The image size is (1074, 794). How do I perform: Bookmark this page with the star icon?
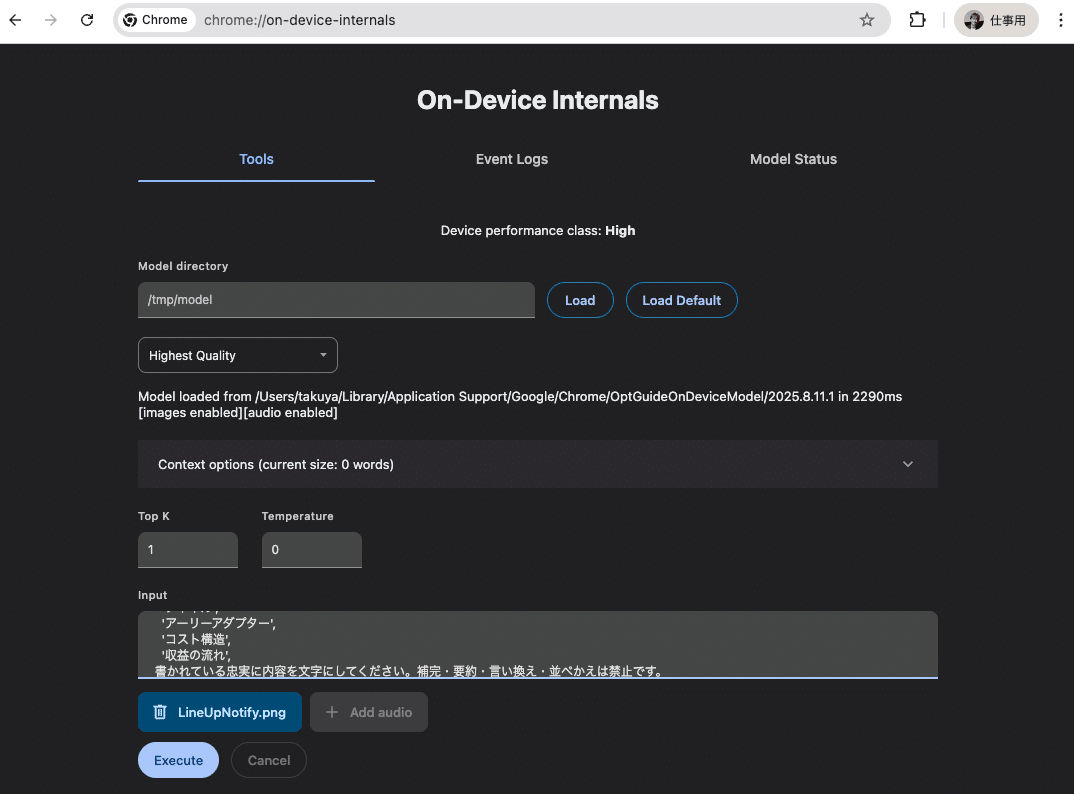[x=866, y=20]
